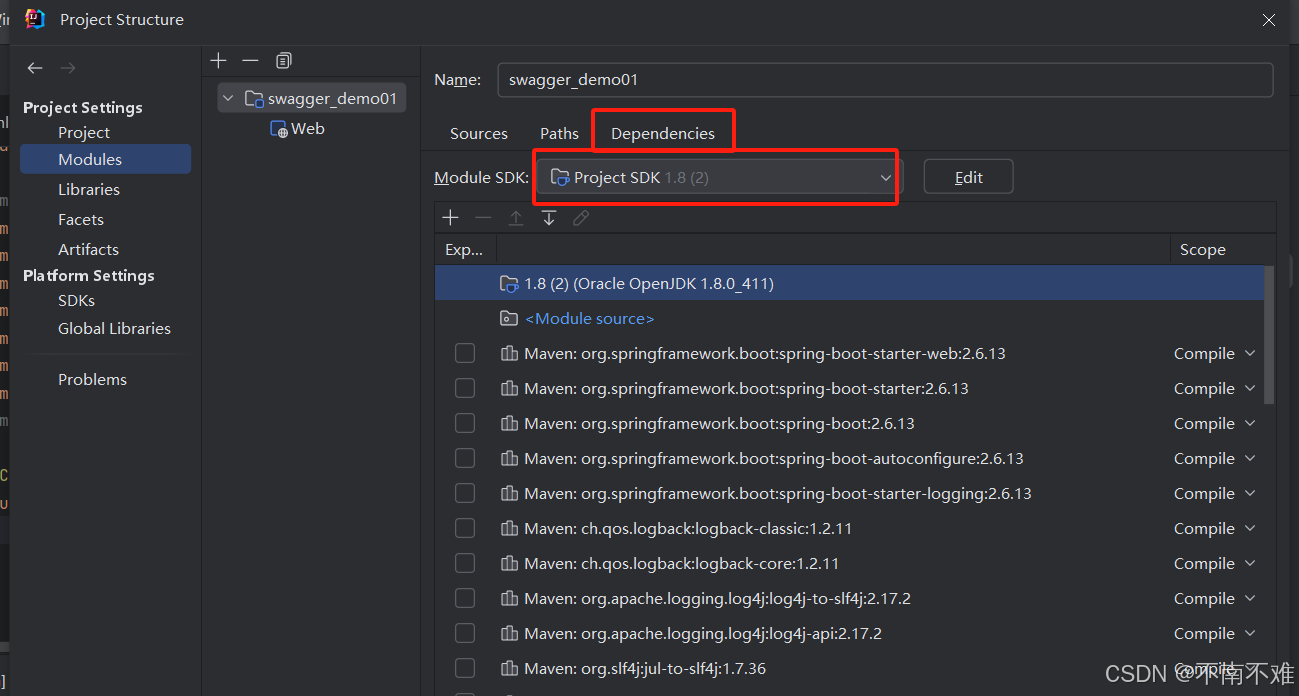Switch to the Dependencies tab

pos(663,133)
